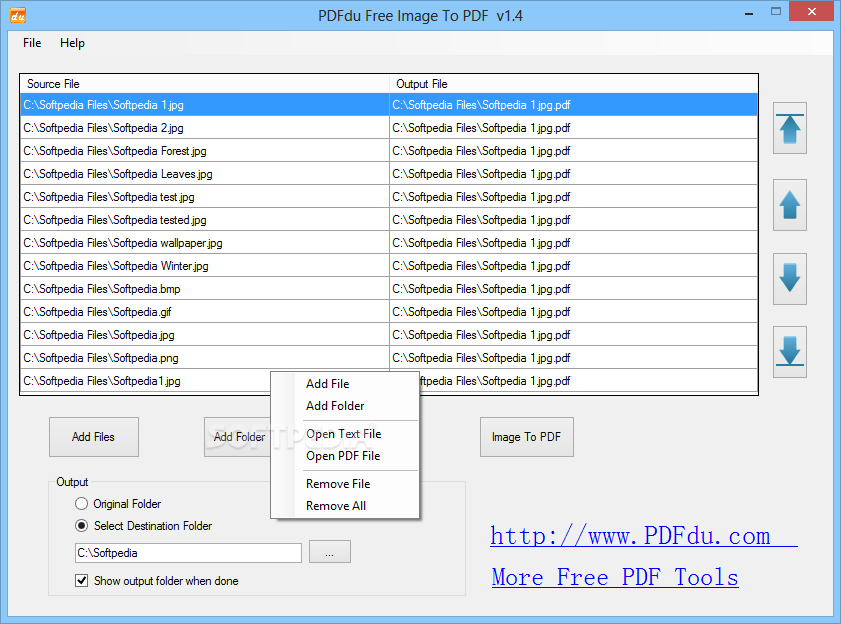This screenshot has width=841, height=624.
Task: Select row Softpedia1.jpg at list bottom
Action: pyautogui.click(x=145, y=381)
